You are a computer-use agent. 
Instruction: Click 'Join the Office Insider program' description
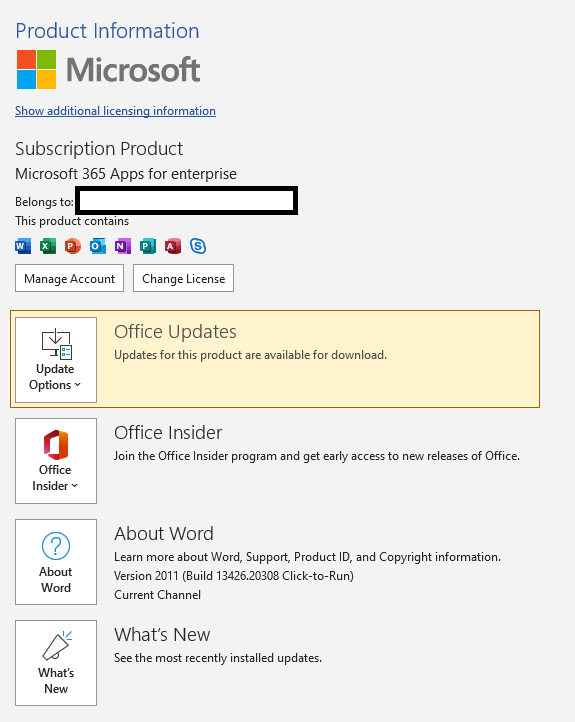click(317, 456)
